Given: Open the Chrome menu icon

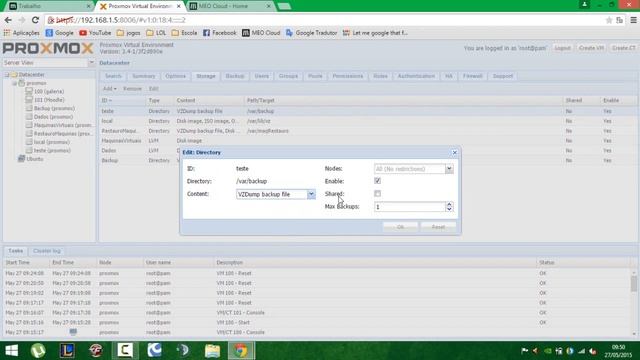Looking at the screenshot, I should click(x=633, y=20).
